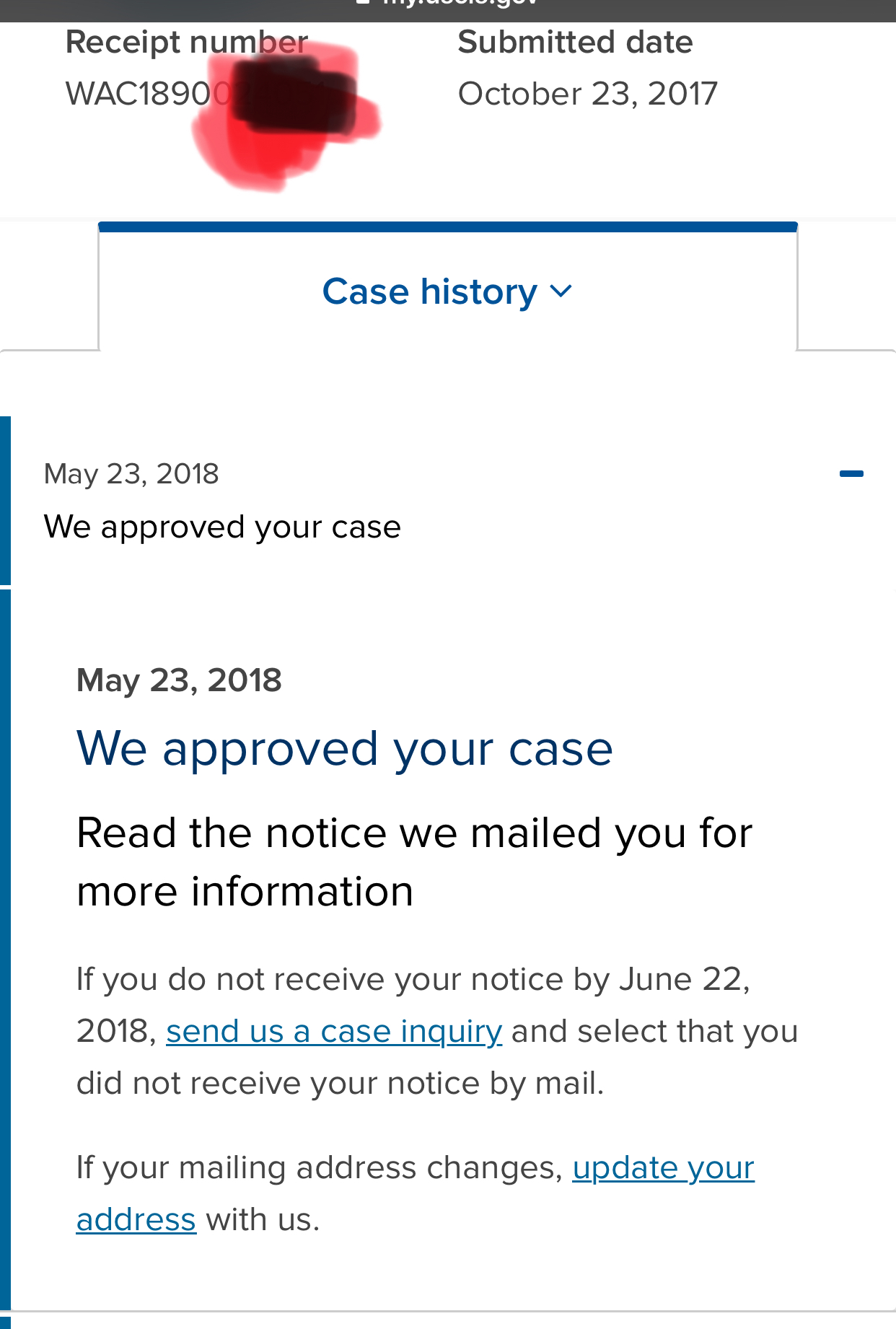The width and height of the screenshot is (896, 1329).
Task: Click the red scribble covering the receipt number
Action: pyautogui.click(x=289, y=115)
